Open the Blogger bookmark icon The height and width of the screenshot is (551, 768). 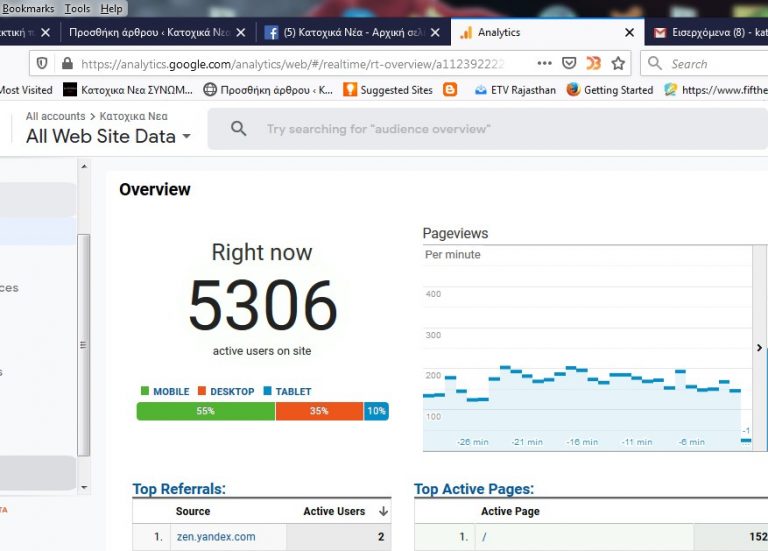tap(450, 90)
